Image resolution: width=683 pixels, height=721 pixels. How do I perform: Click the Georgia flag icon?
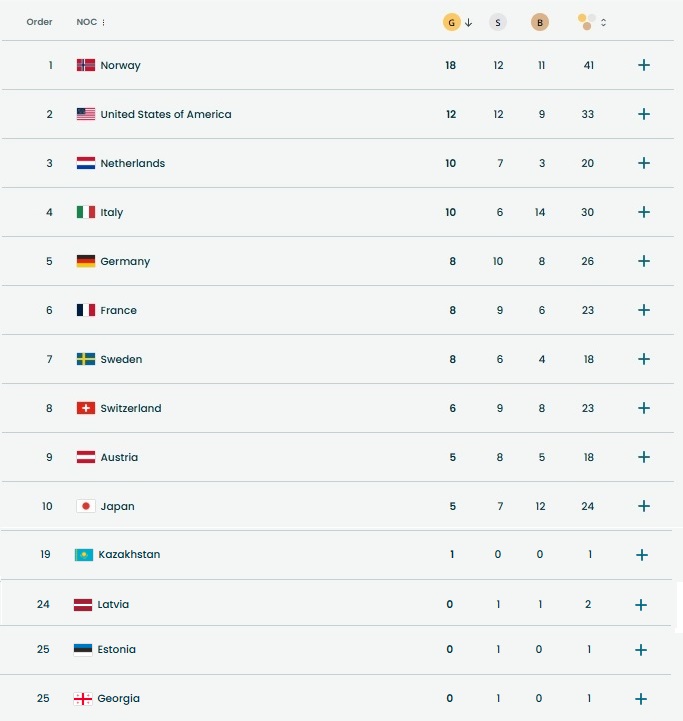click(83, 699)
